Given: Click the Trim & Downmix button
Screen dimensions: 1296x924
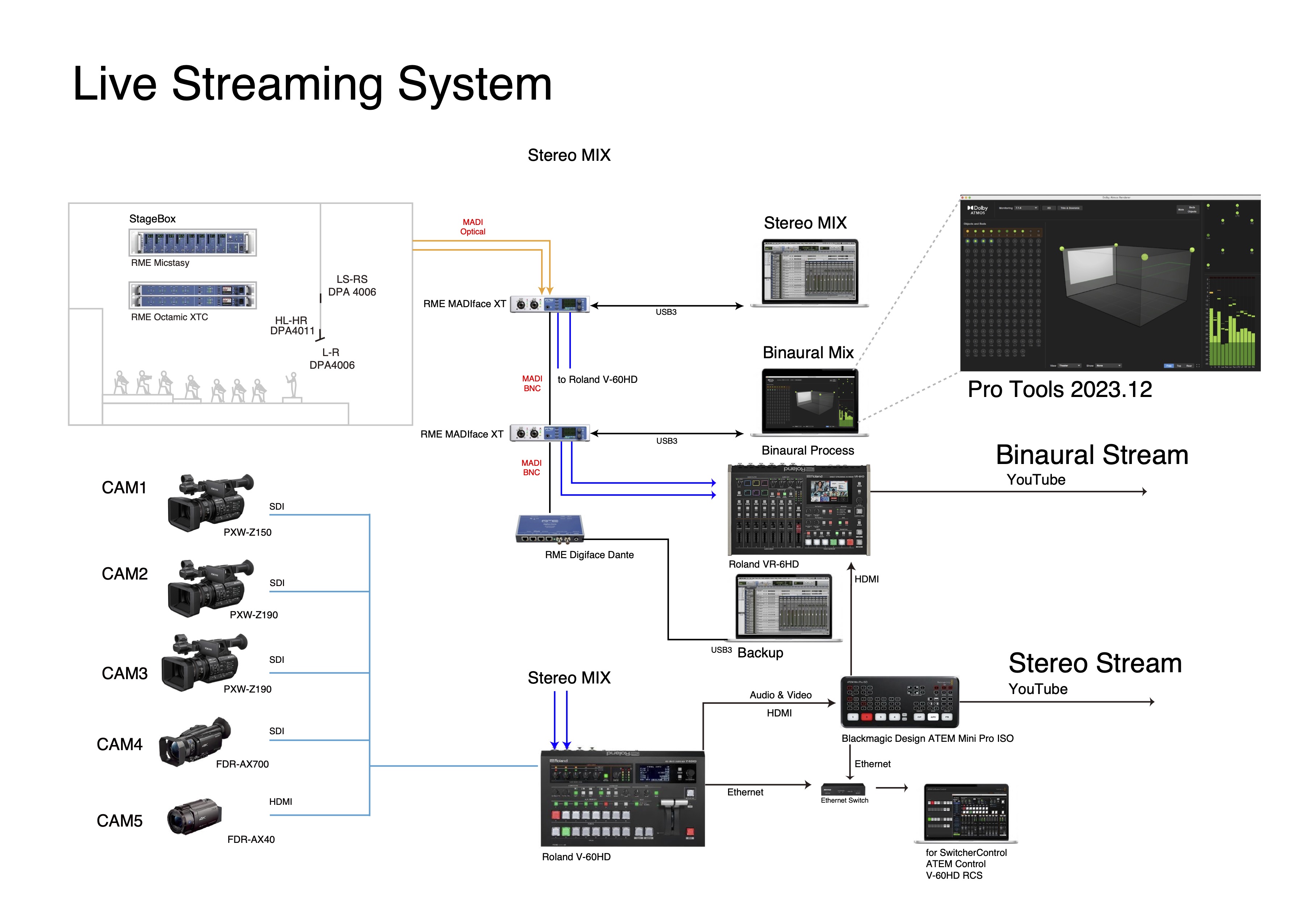Looking at the screenshot, I should pos(1070,208).
